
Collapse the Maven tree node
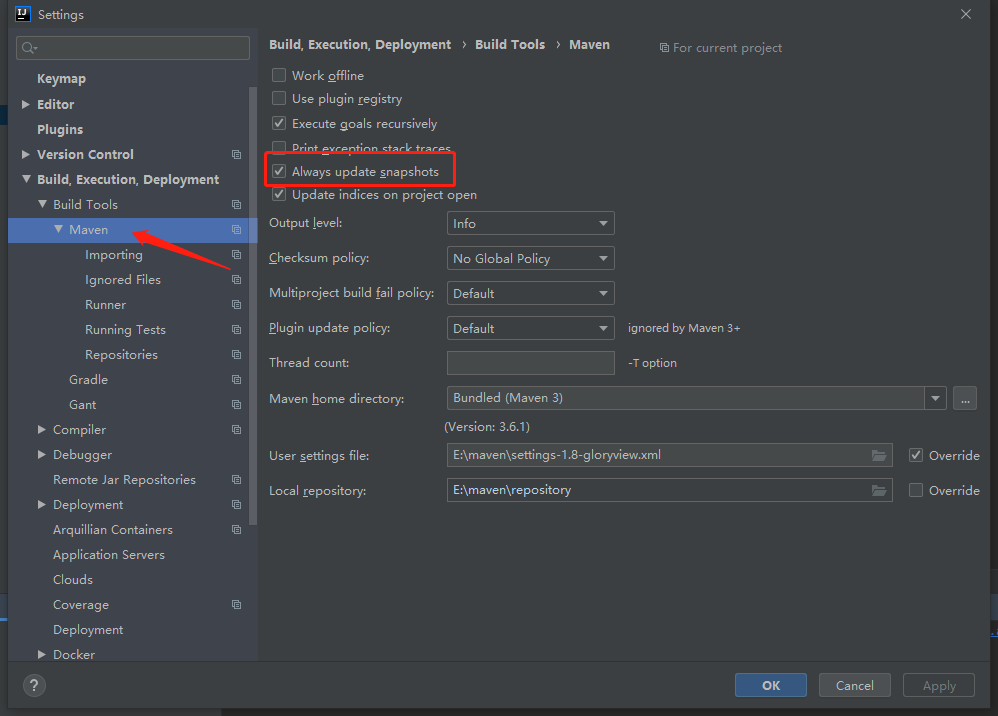pos(58,229)
